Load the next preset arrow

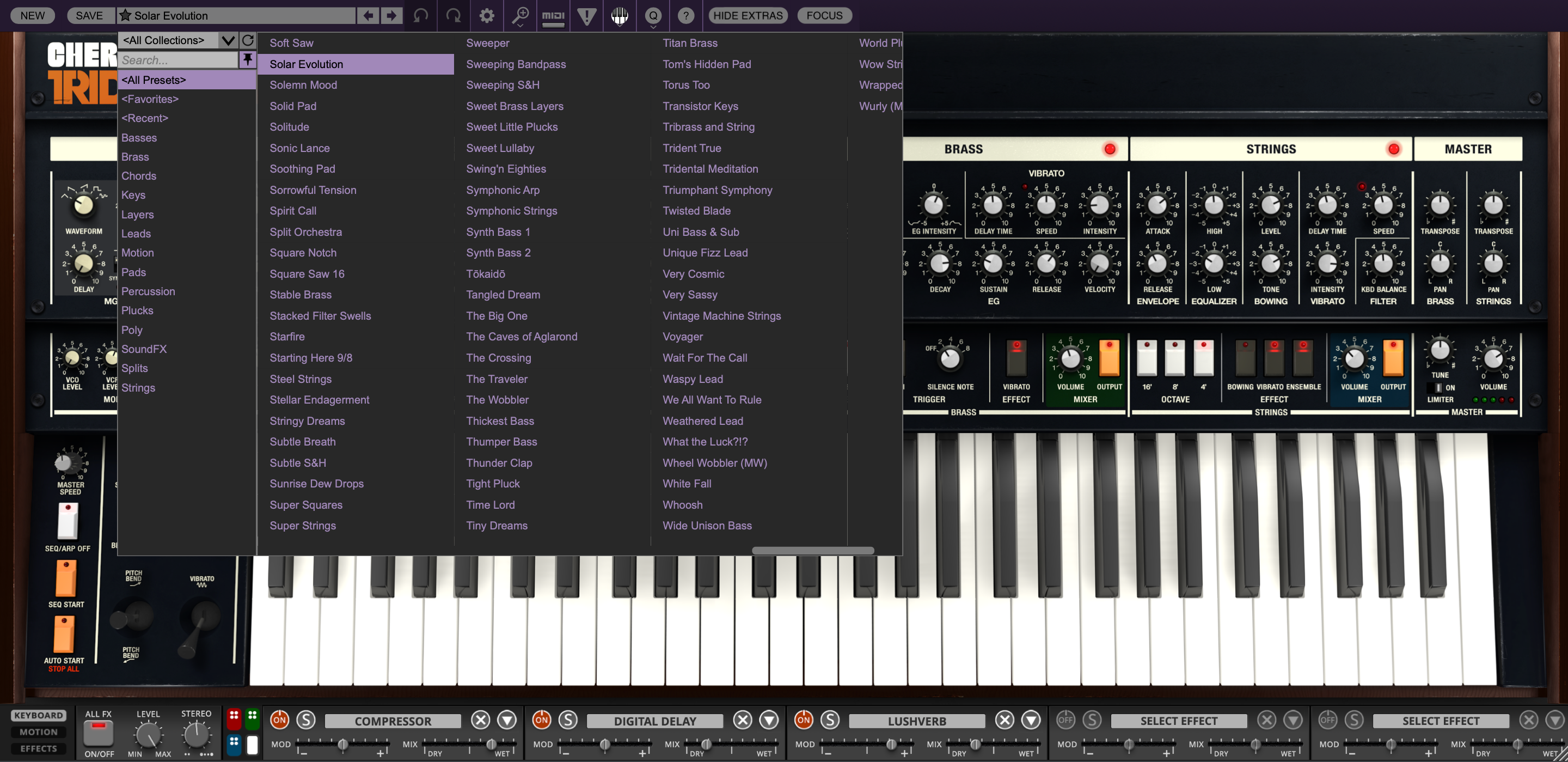[392, 15]
